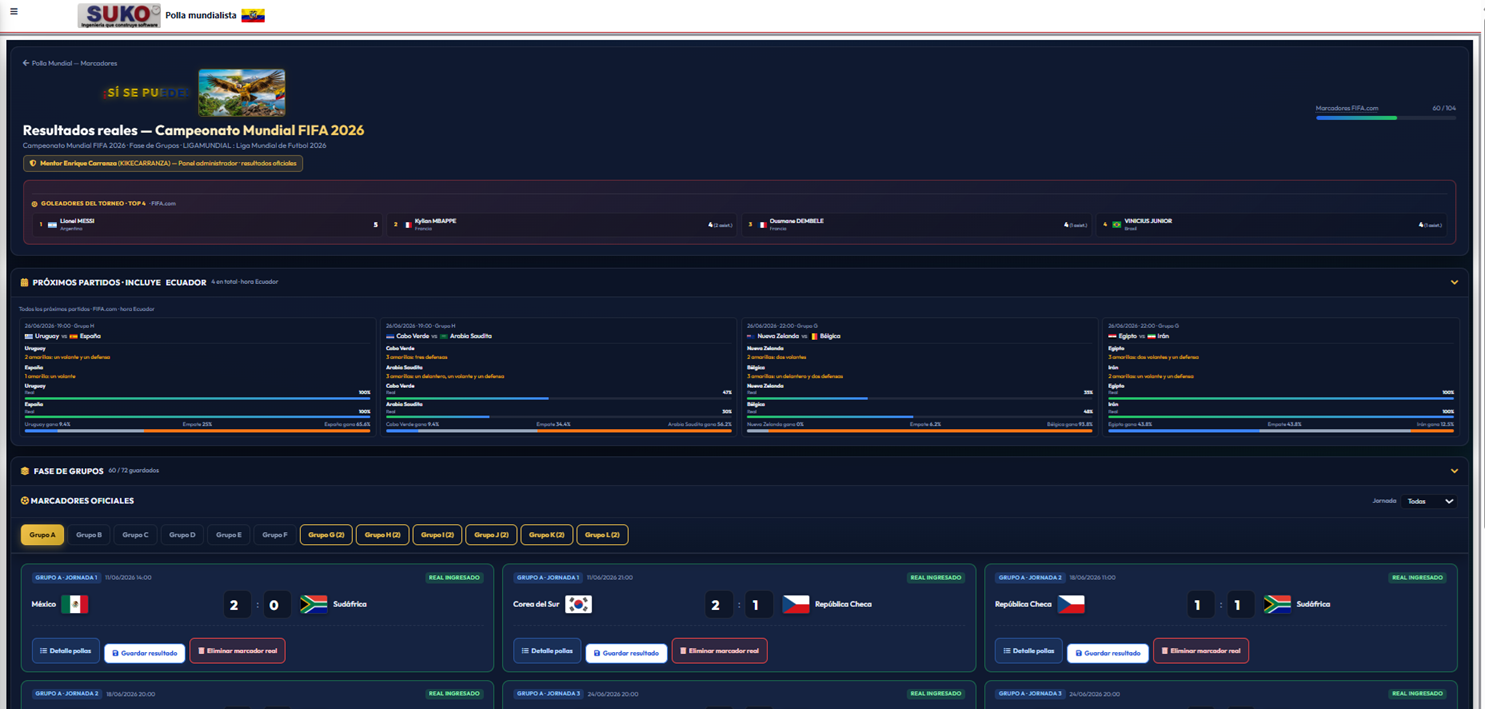
Task: Click México score field showing 2
Action: [235, 604]
